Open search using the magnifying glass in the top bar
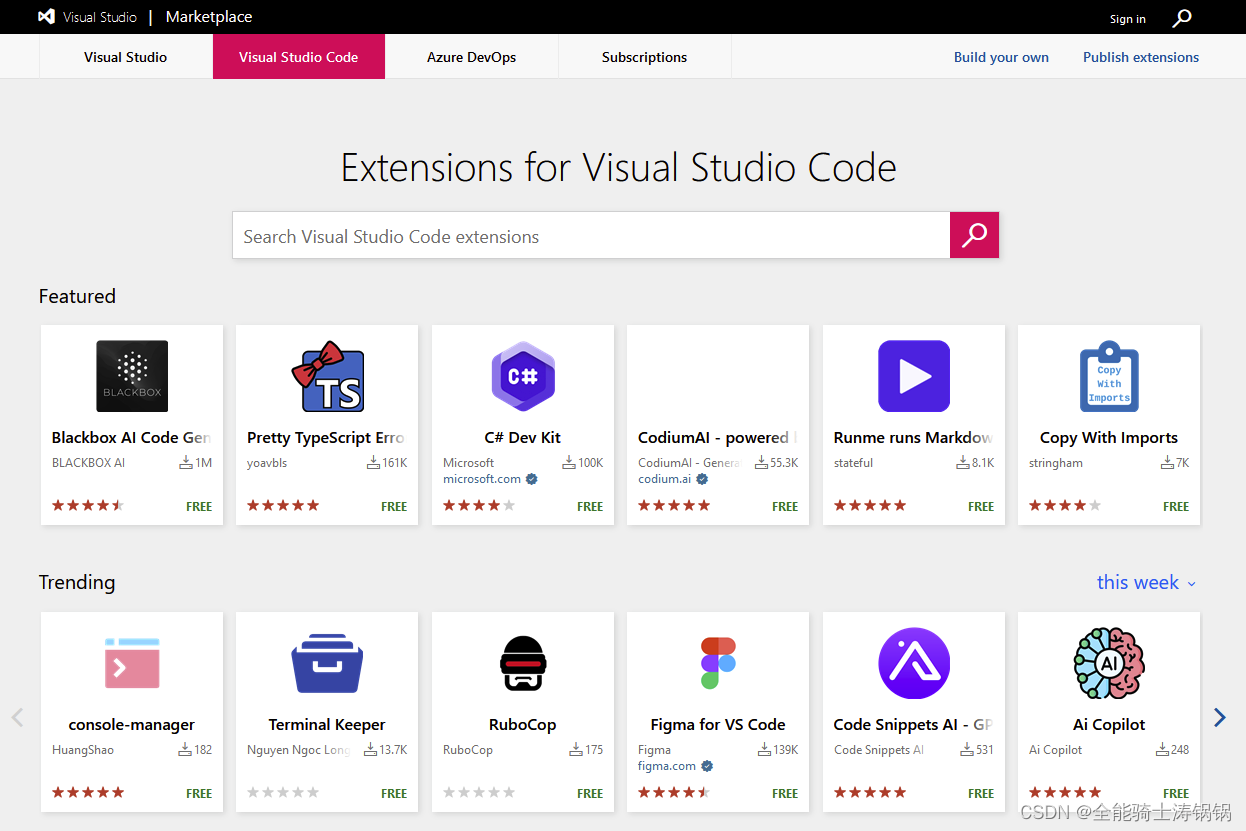The height and width of the screenshot is (831, 1246). pos(1181,17)
